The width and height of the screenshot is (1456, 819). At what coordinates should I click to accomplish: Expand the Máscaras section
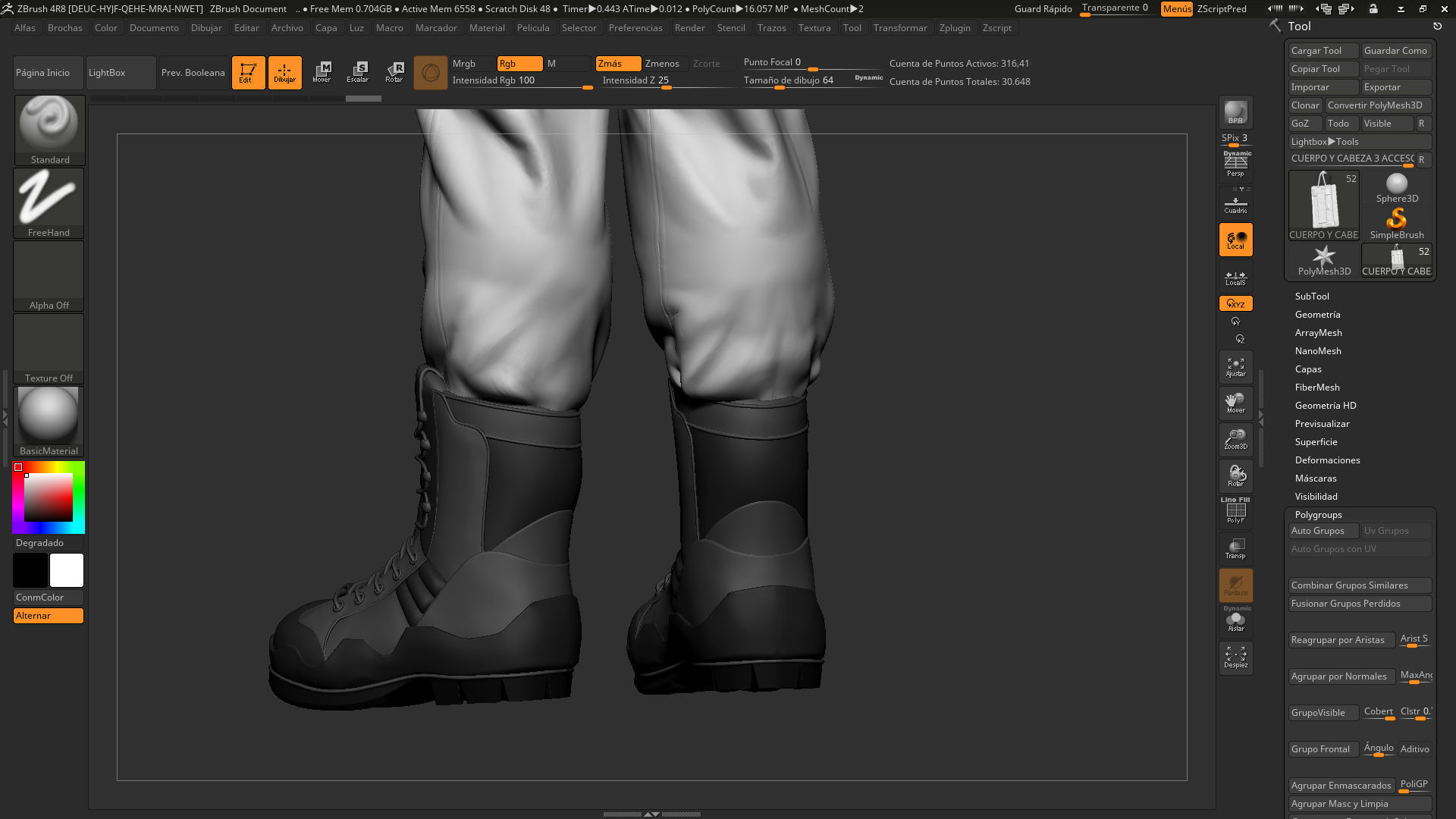[1316, 479]
